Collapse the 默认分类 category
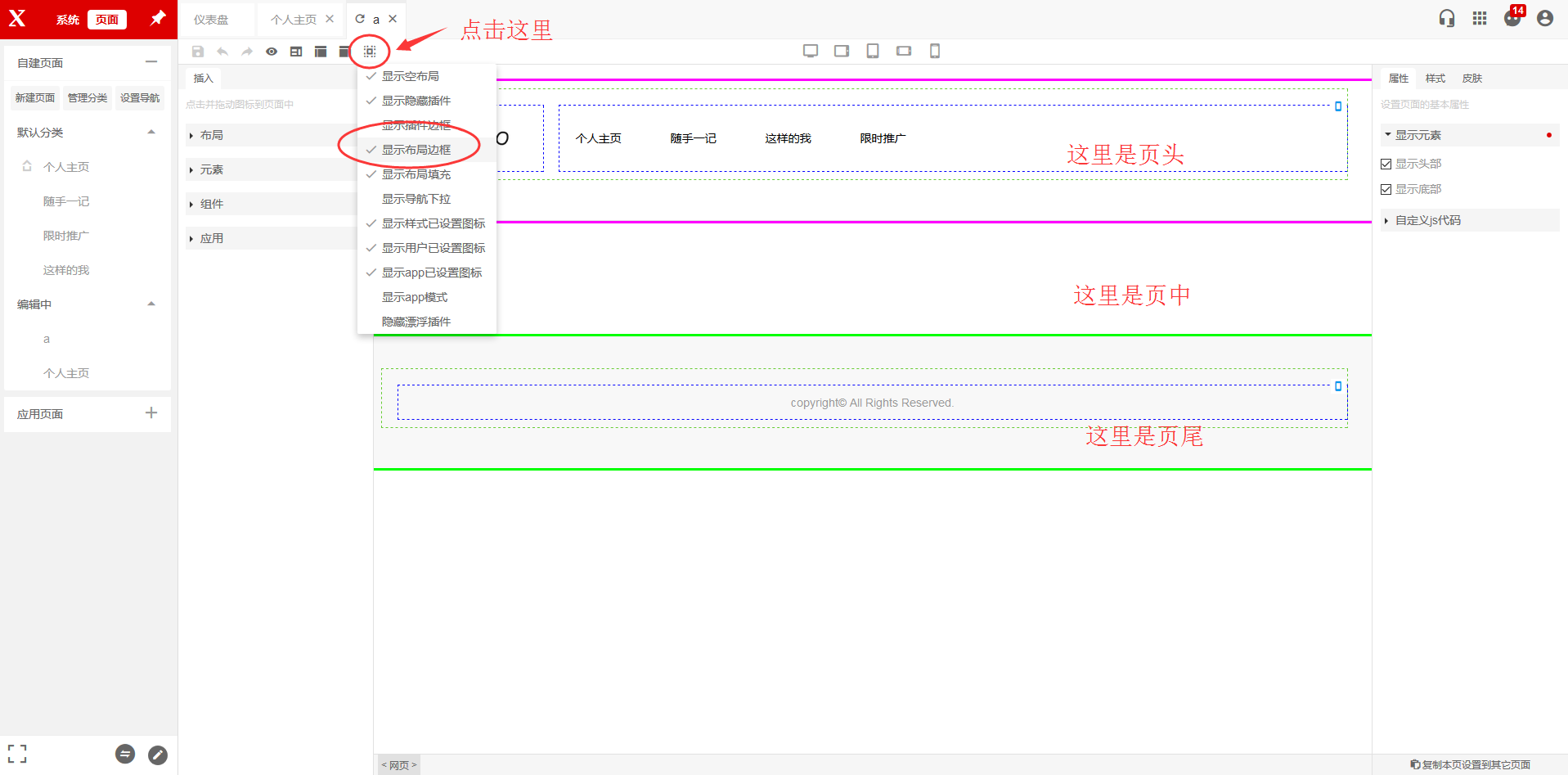The image size is (1568, 775). (151, 133)
